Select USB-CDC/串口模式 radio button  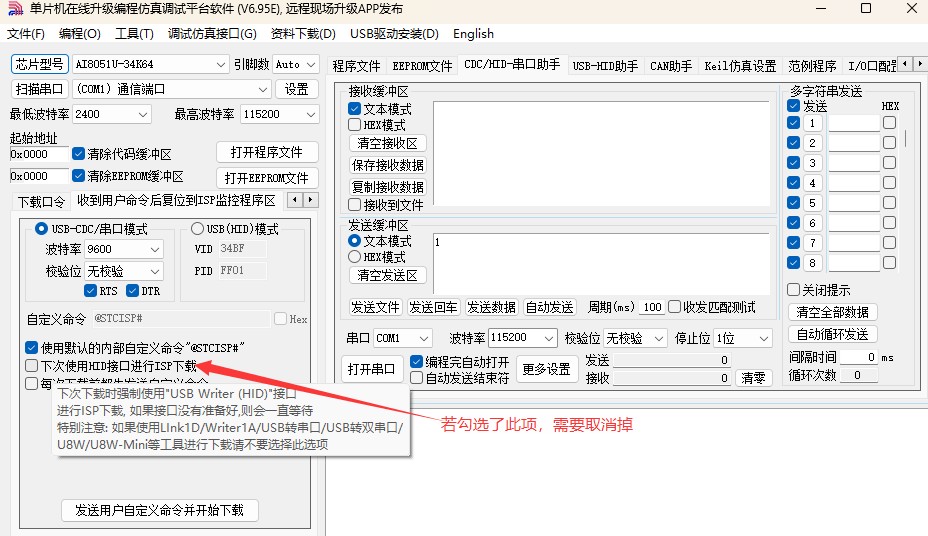tap(41, 228)
